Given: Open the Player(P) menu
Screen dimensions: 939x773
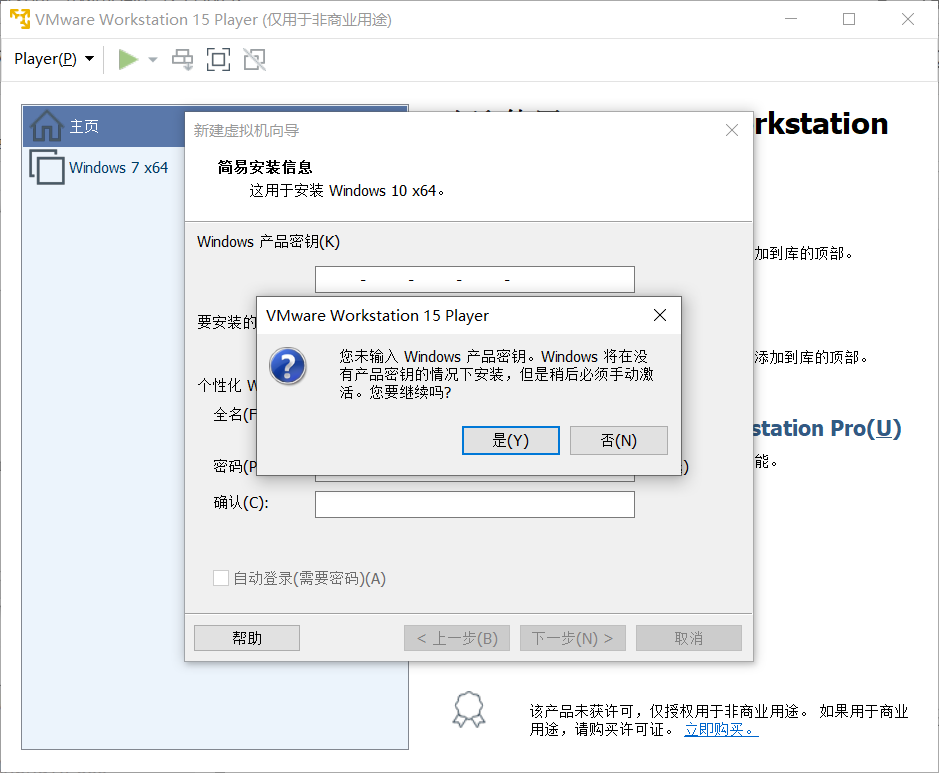Looking at the screenshot, I should point(54,59).
